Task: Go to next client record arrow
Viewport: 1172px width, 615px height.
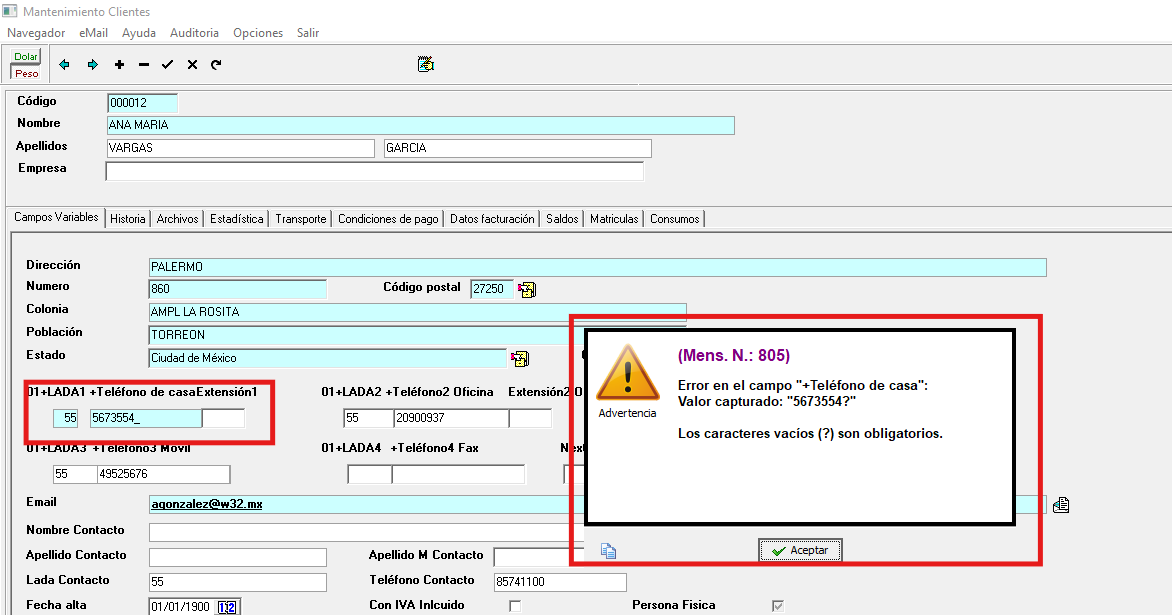Action: [93, 65]
